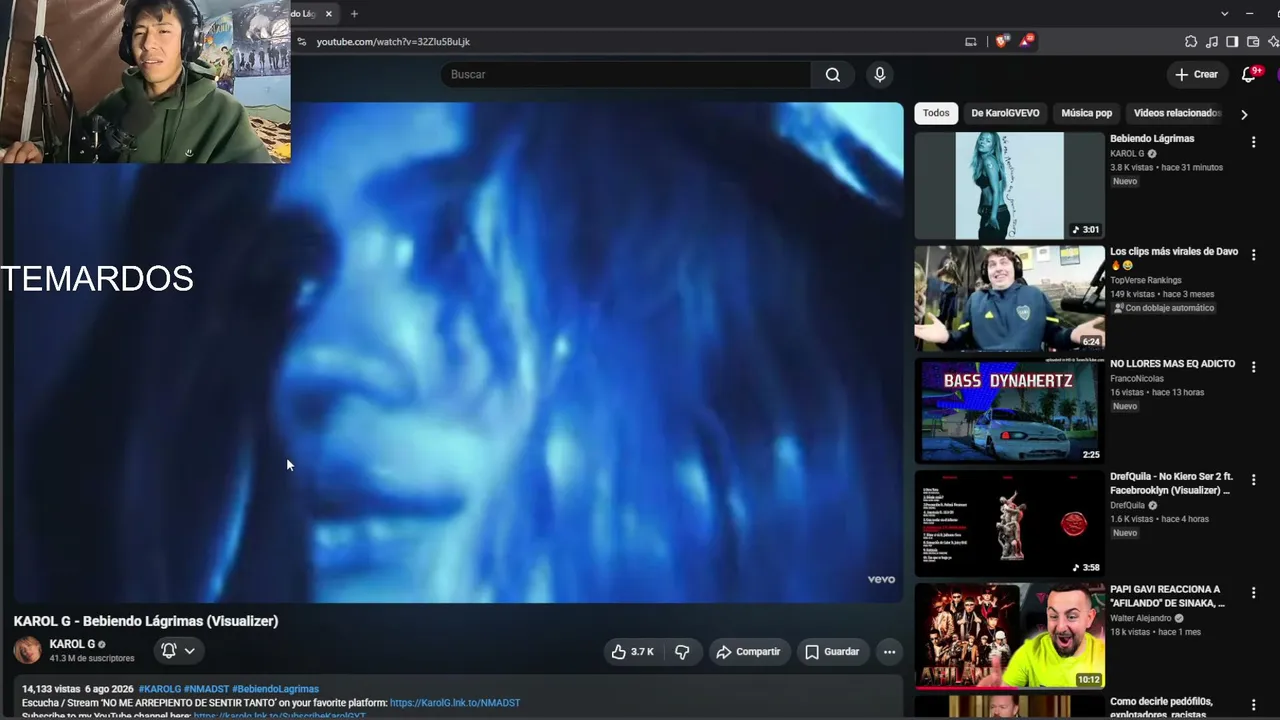The width and height of the screenshot is (1280, 720).
Task: Open PAPI GAVI REACCIONA video thumbnail
Action: tap(1009, 637)
